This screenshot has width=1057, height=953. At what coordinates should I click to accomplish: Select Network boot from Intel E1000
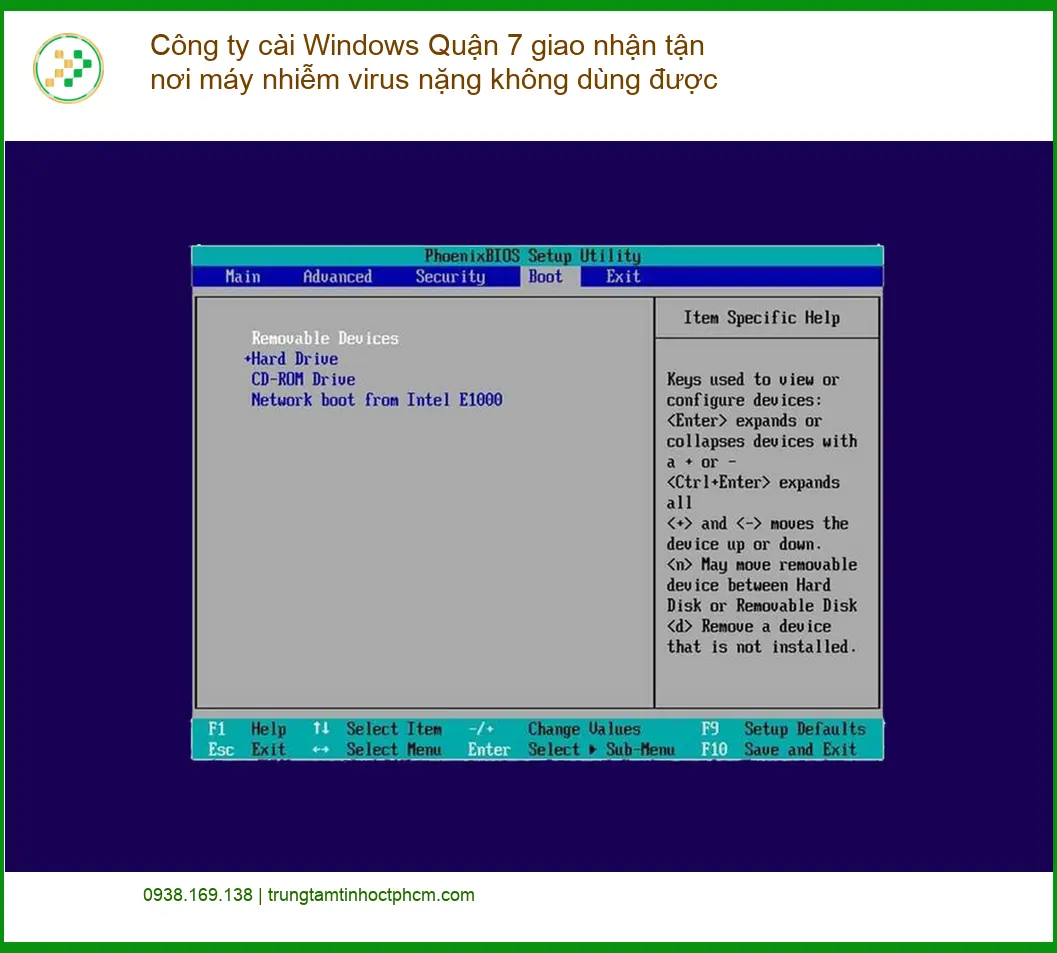[376, 400]
